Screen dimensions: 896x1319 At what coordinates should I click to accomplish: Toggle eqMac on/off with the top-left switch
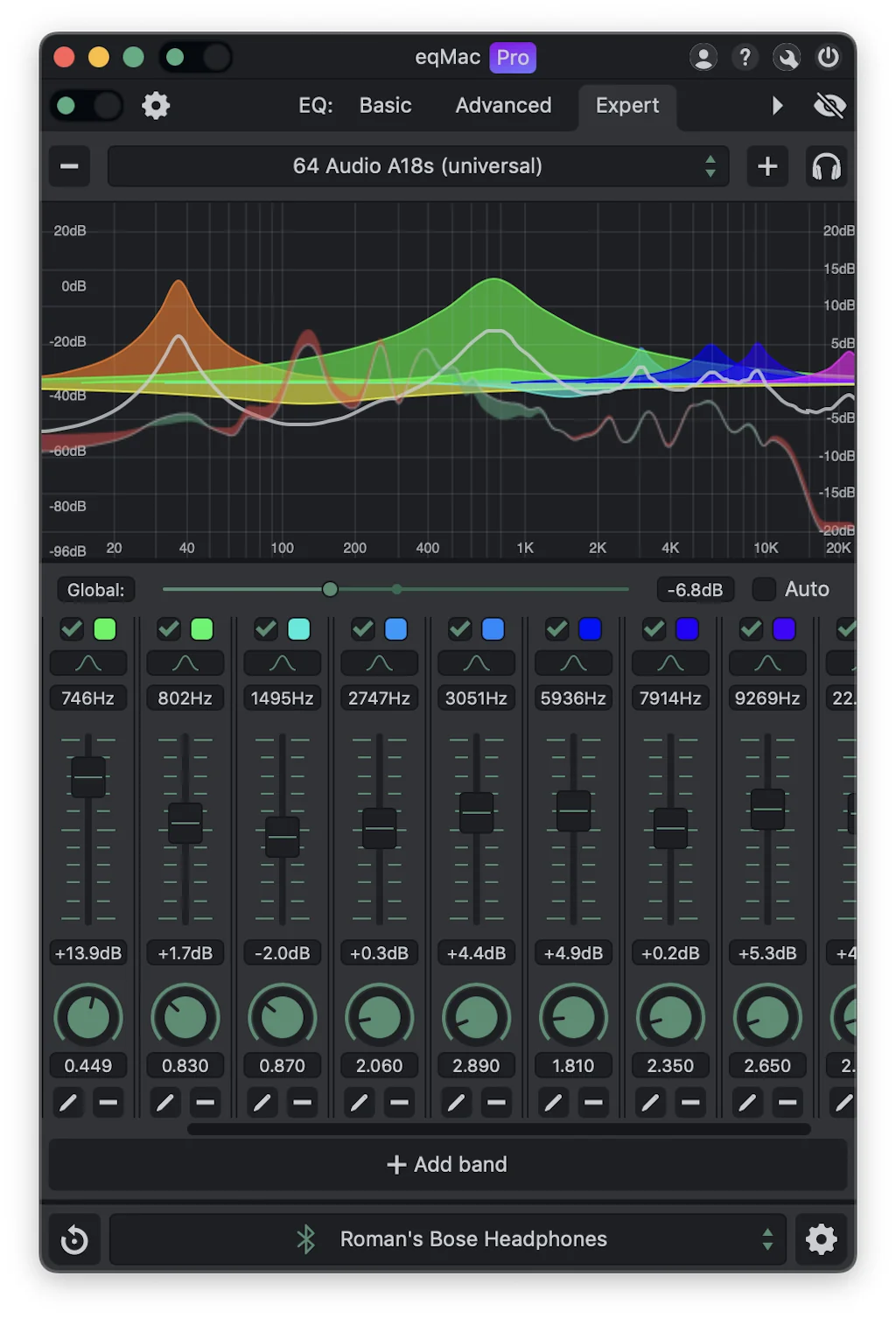[85, 105]
